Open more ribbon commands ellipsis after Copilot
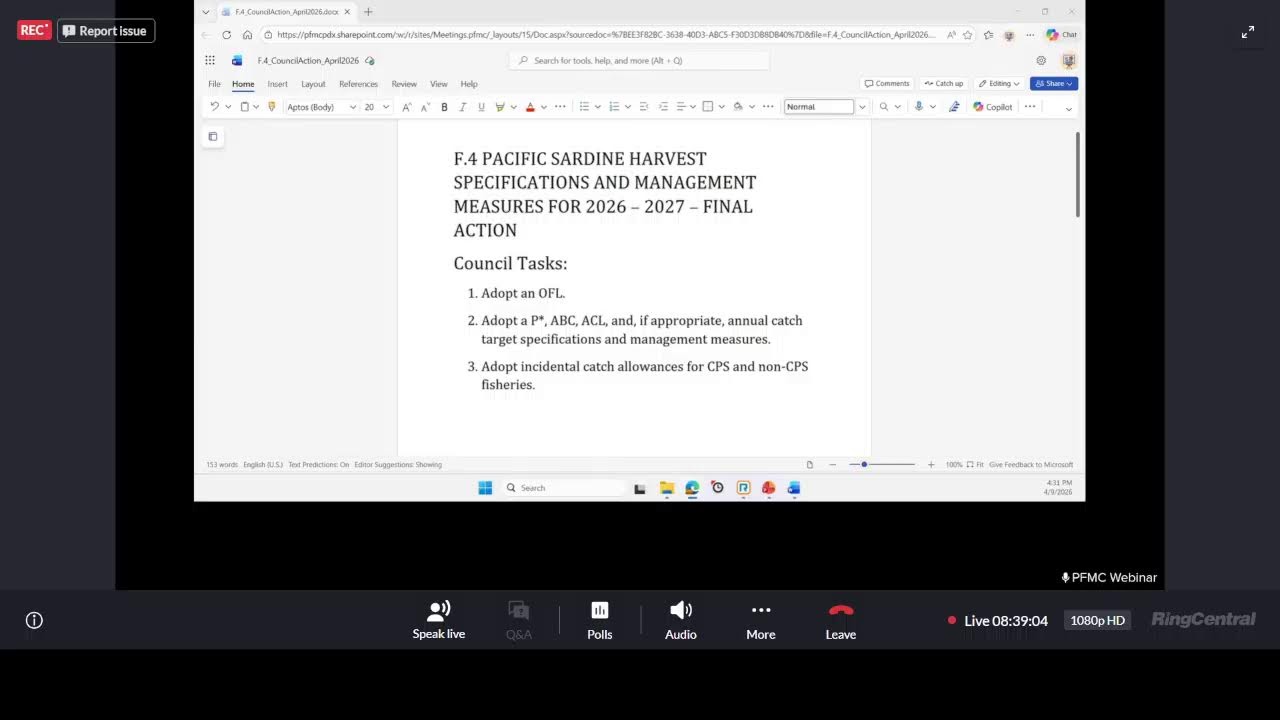This screenshot has width=1280, height=720. click(x=1030, y=107)
